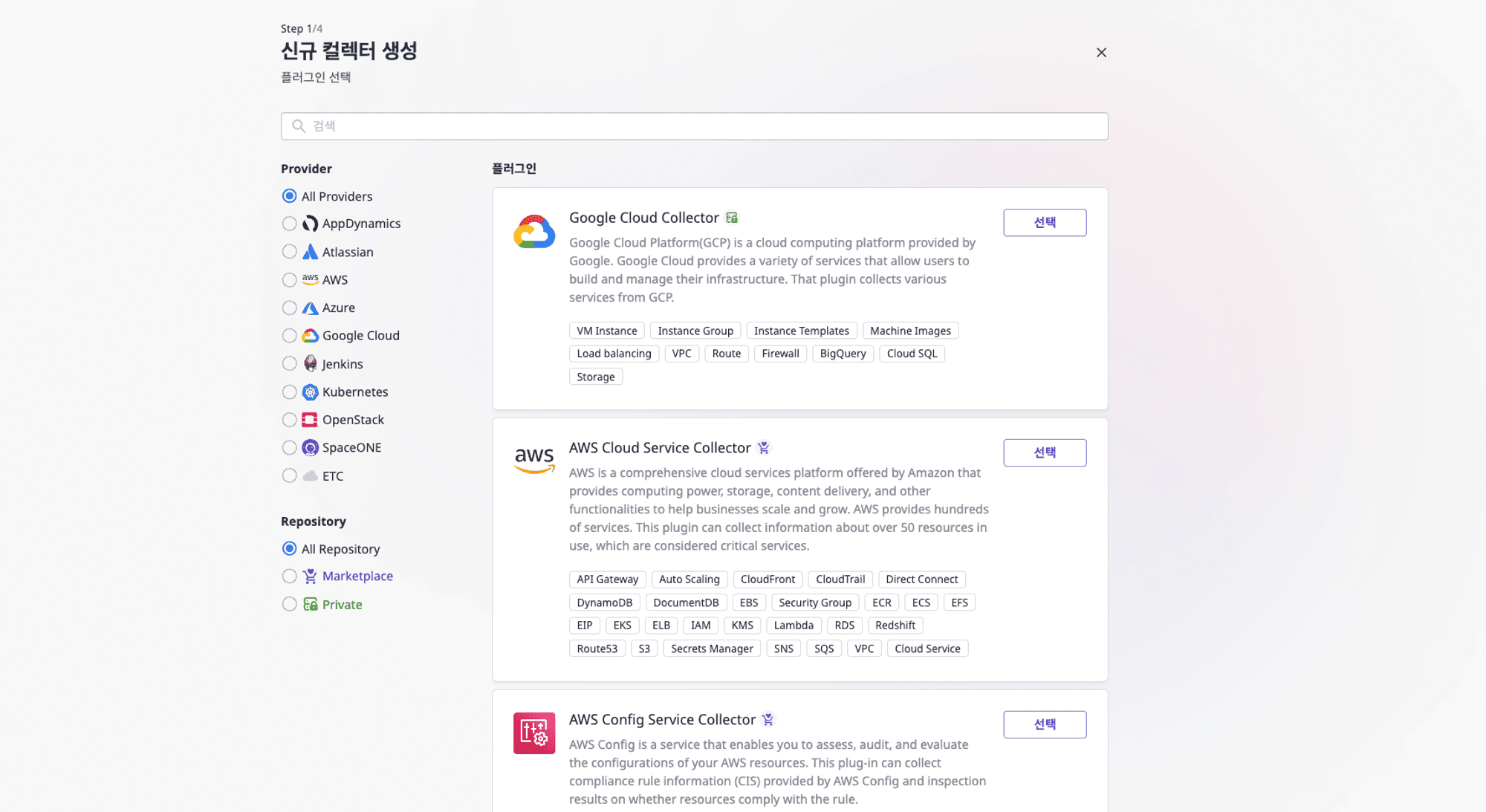Click the Cloud SQL tag
This screenshot has width=1486, height=812.
click(912, 354)
